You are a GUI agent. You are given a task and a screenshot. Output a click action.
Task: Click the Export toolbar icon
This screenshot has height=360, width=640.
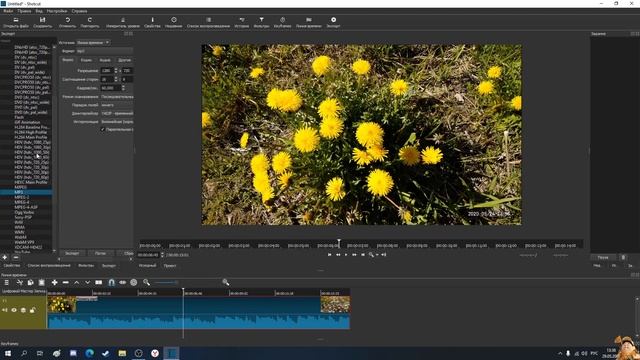(x=333, y=20)
